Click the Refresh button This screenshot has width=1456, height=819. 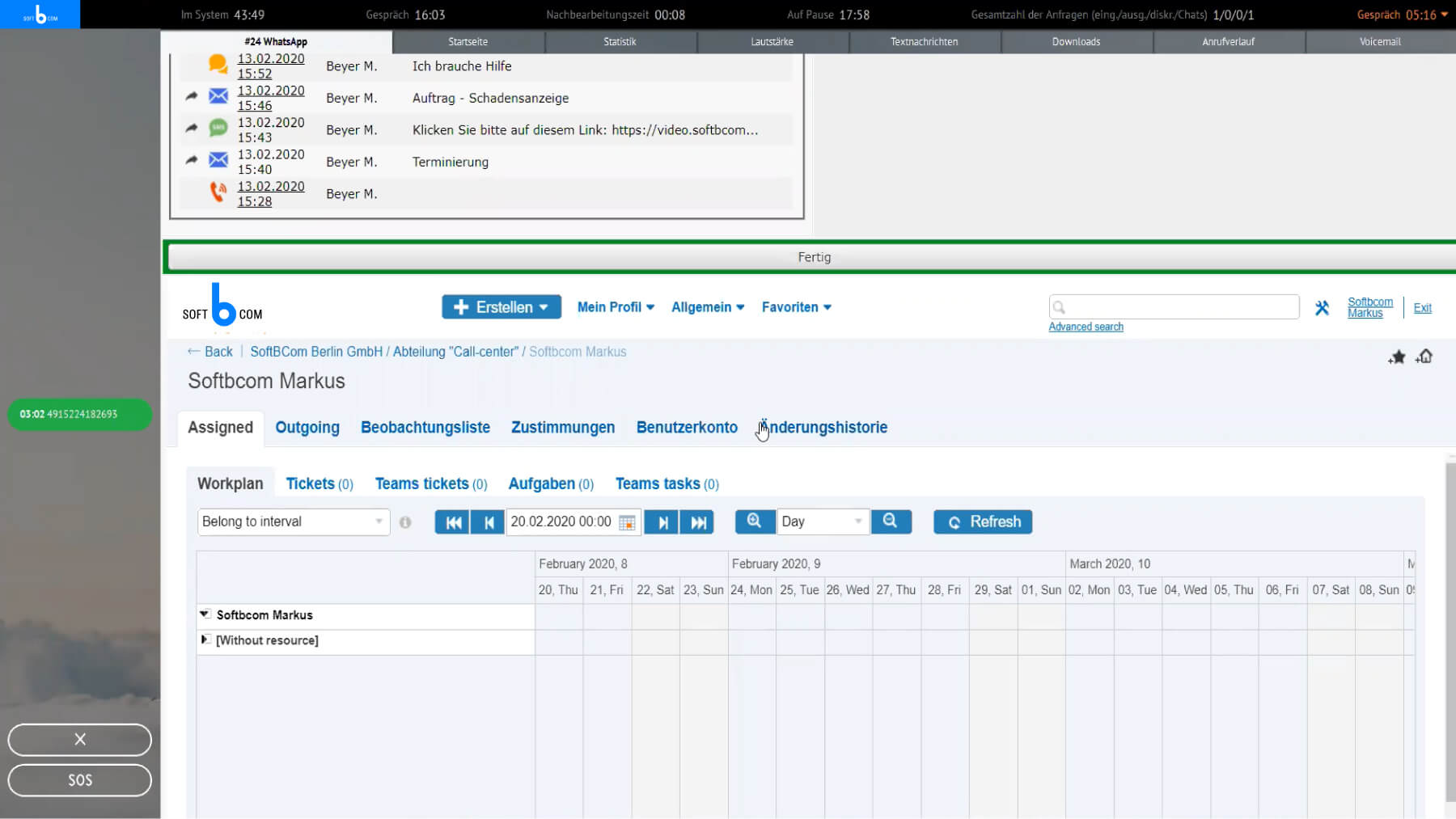point(983,521)
